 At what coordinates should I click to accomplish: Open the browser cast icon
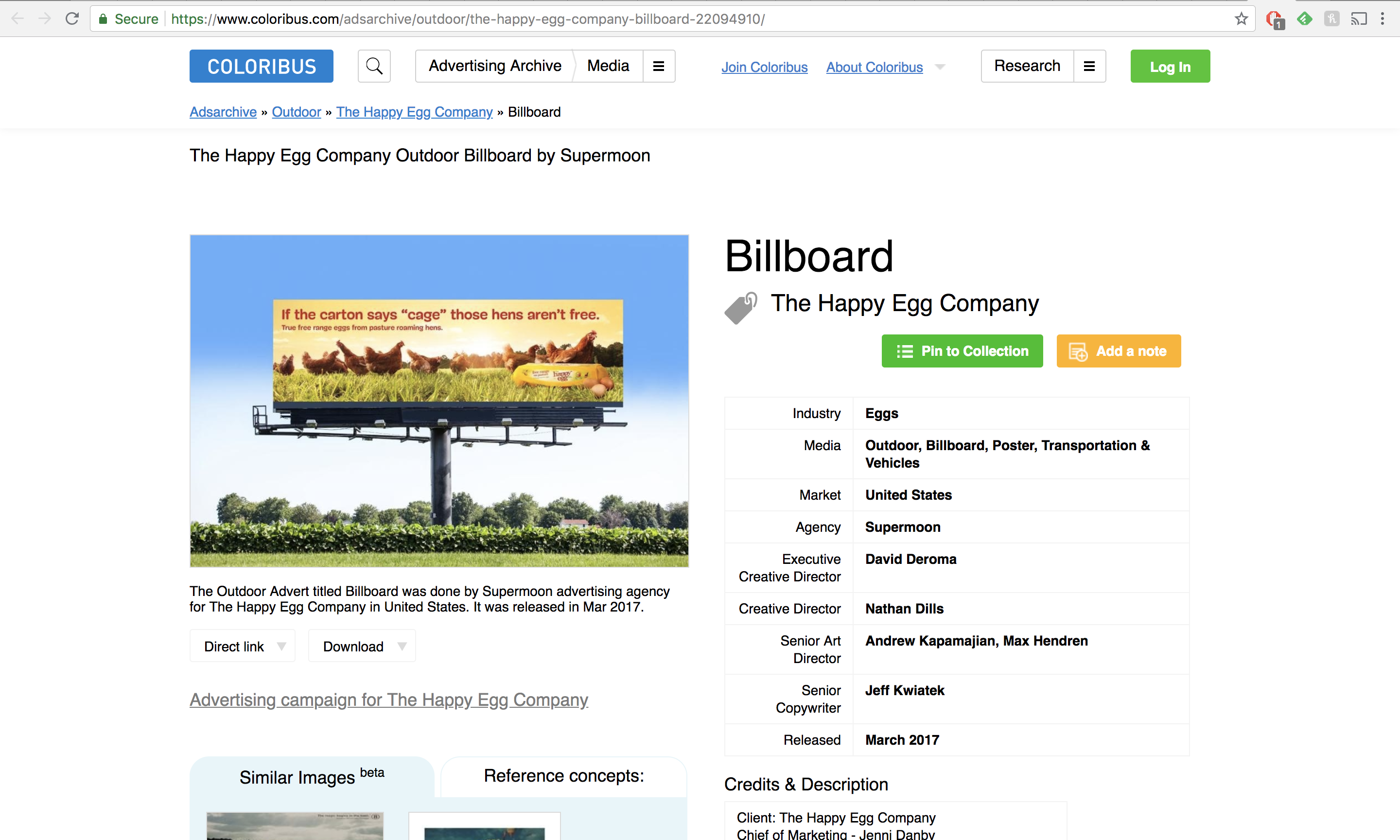pyautogui.click(x=1358, y=18)
